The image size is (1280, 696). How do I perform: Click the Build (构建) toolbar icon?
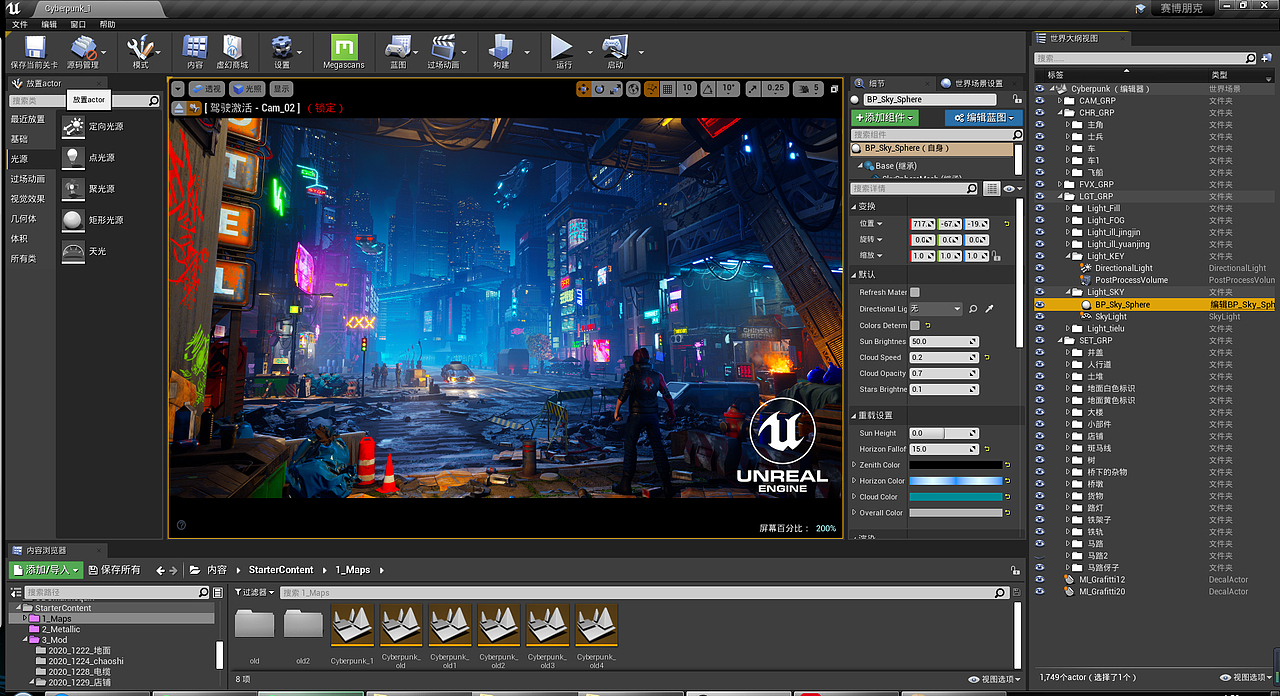[x=500, y=47]
